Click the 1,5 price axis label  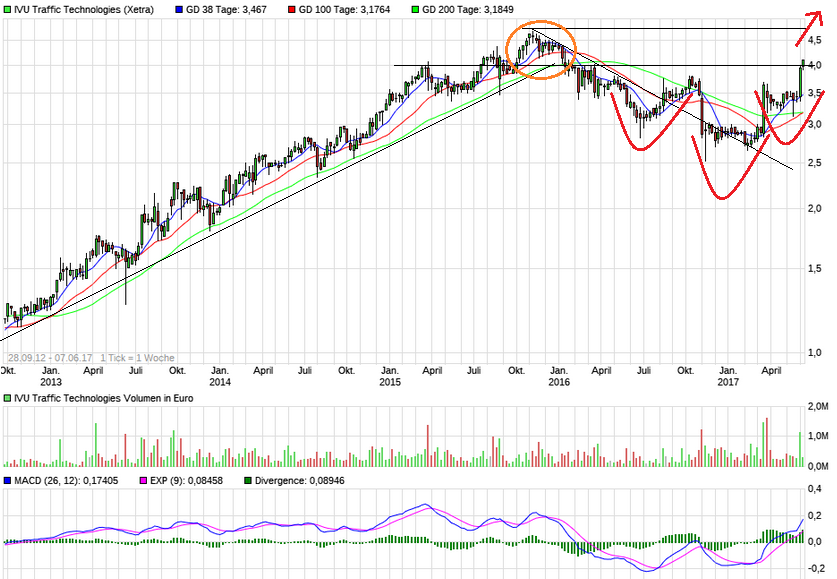(x=815, y=268)
